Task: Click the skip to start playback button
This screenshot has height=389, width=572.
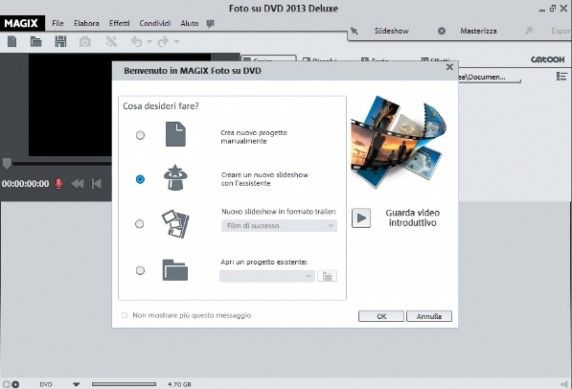Action: (97, 184)
